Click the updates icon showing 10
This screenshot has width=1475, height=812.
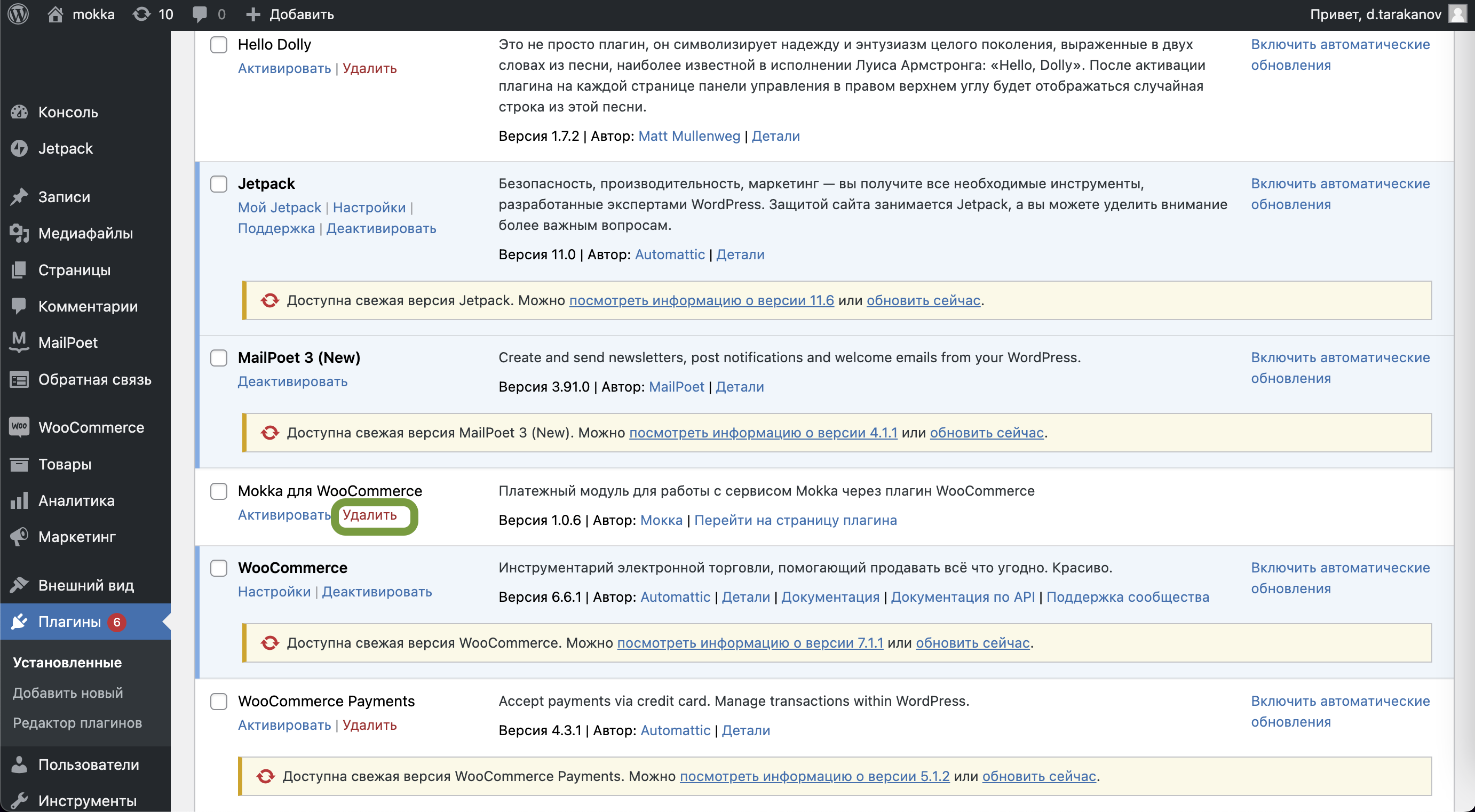(x=141, y=14)
